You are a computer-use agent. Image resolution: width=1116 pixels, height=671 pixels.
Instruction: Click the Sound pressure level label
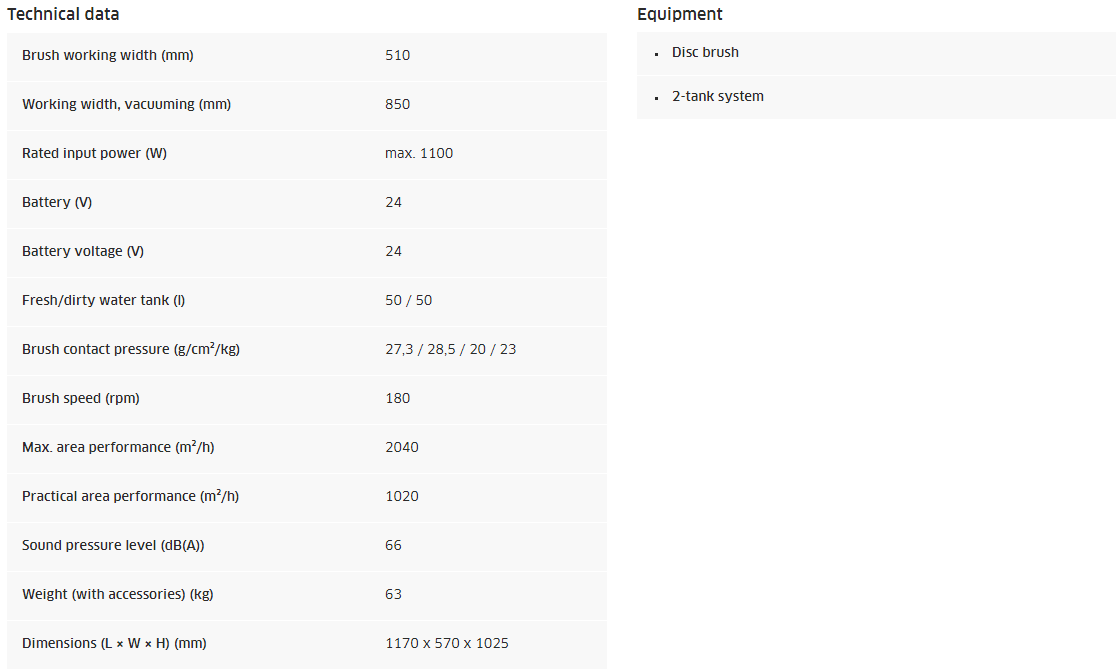point(113,545)
